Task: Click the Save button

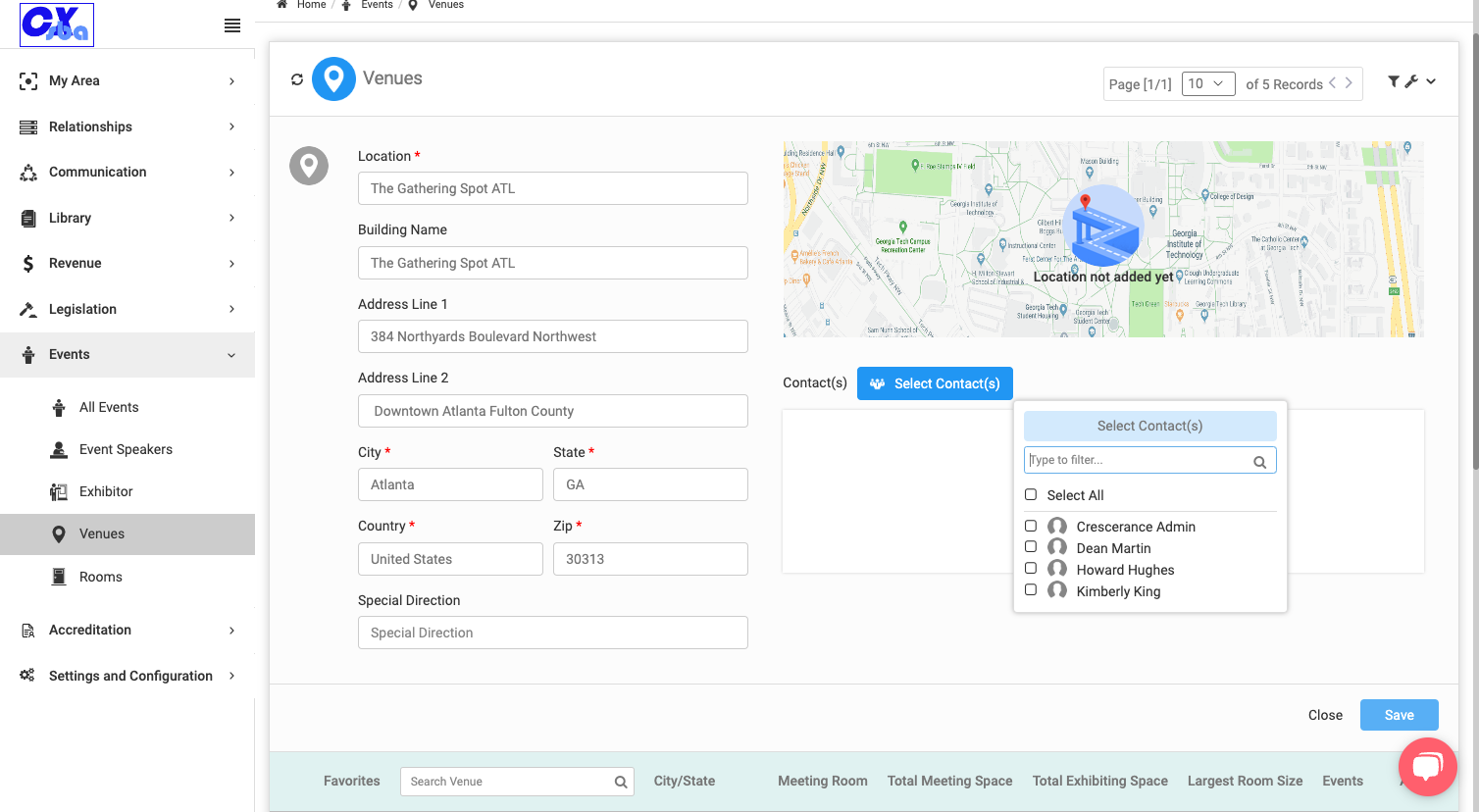Action: (1400, 715)
